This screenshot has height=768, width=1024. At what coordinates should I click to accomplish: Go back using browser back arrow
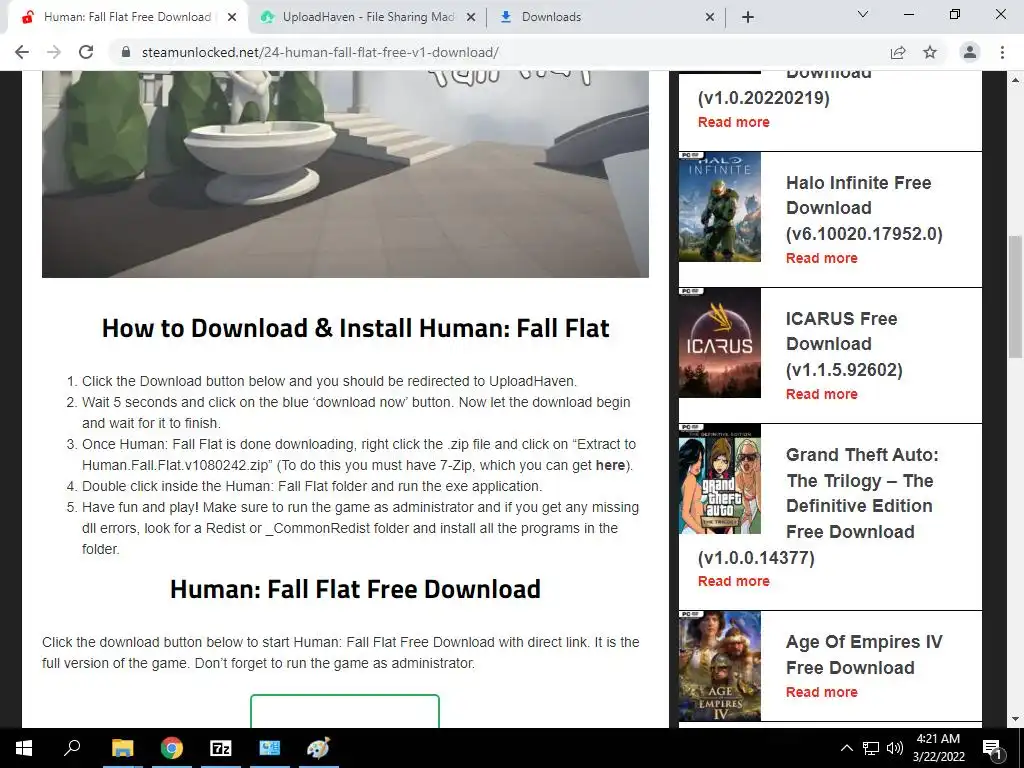pos(22,52)
